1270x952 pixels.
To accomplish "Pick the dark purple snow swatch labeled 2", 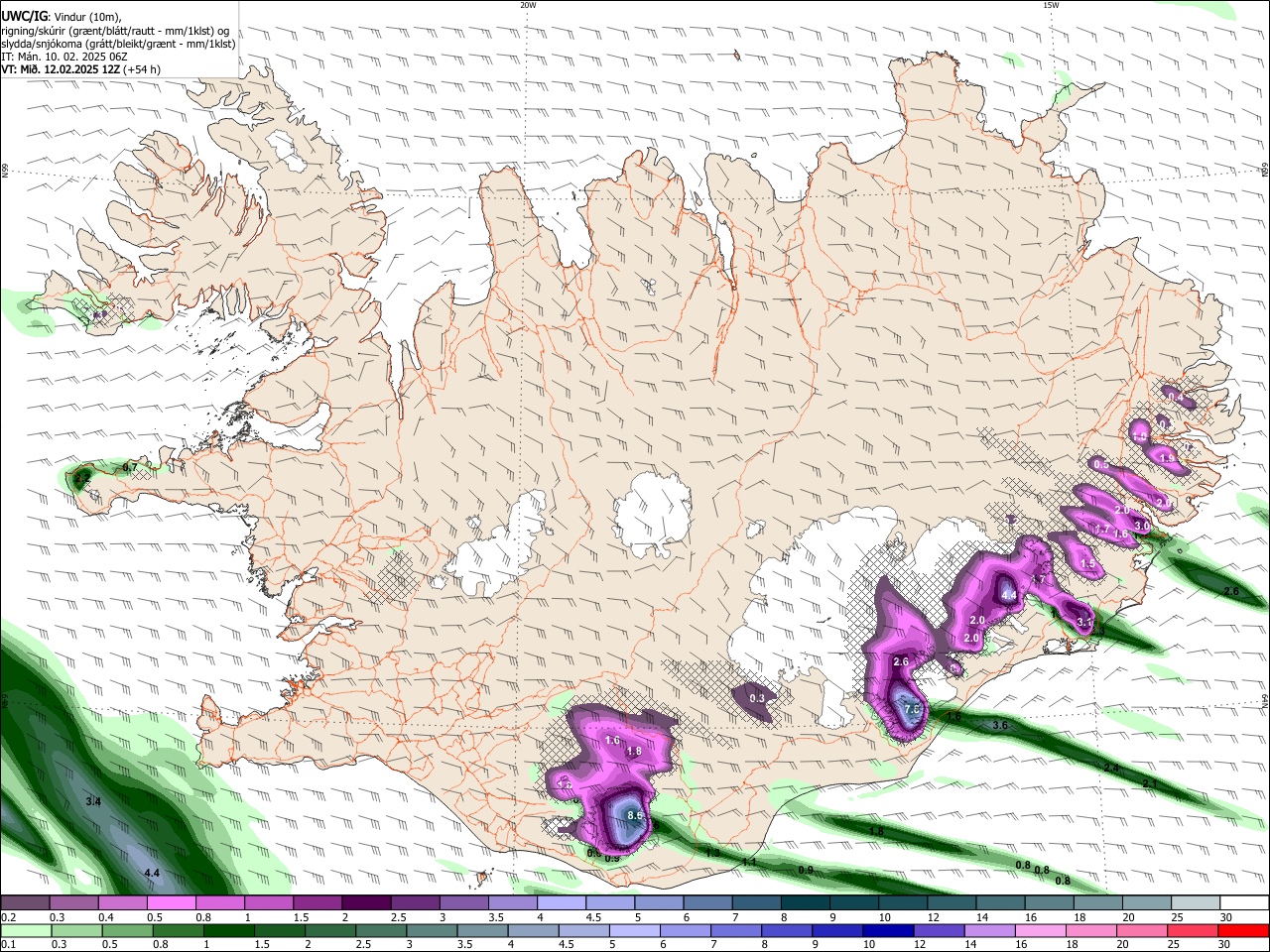I will 365,903.
